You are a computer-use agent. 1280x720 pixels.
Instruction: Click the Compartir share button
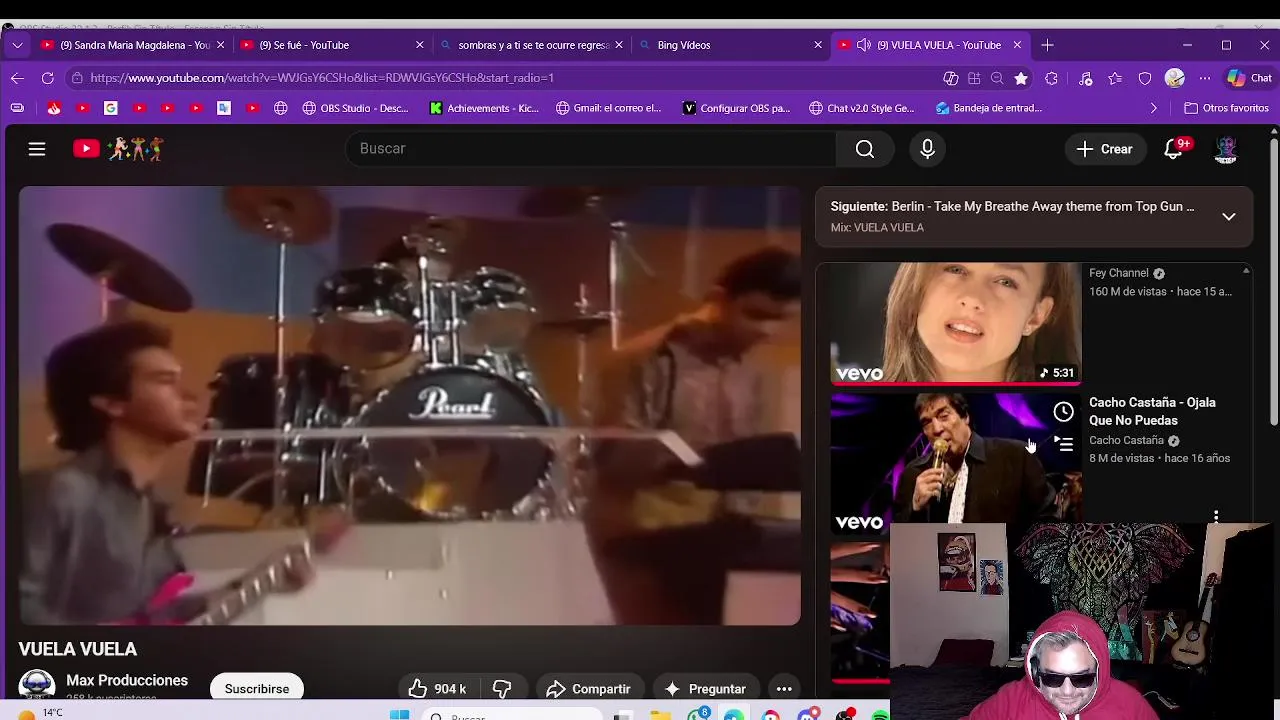[588, 689]
